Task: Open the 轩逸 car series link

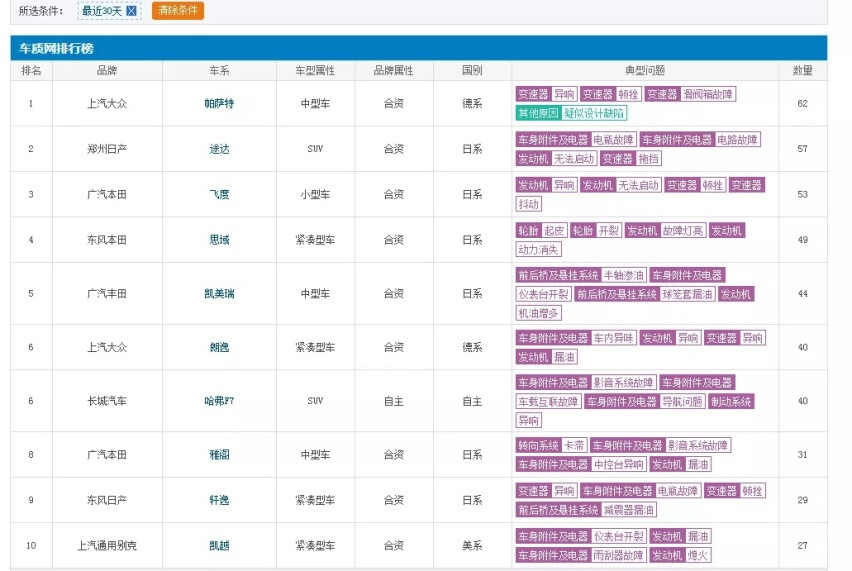Action: [219, 500]
